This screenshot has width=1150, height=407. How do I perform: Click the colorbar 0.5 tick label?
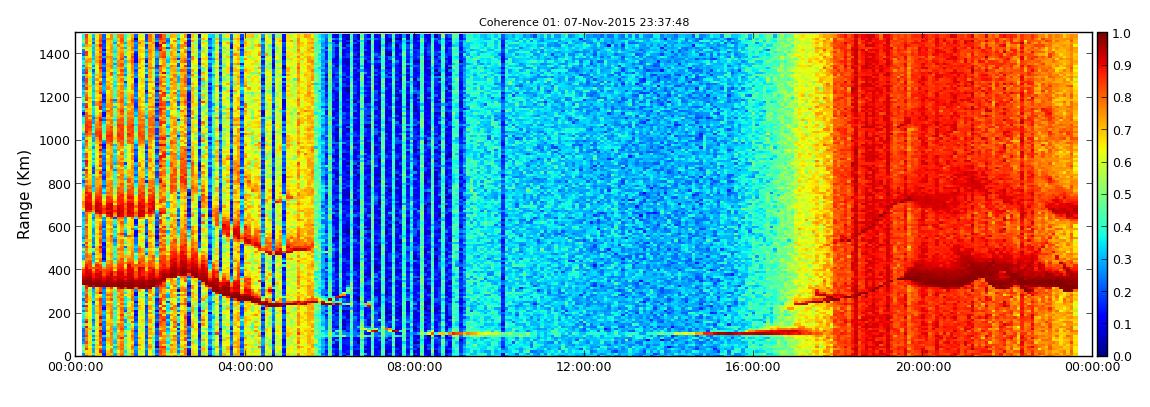pos(1121,195)
